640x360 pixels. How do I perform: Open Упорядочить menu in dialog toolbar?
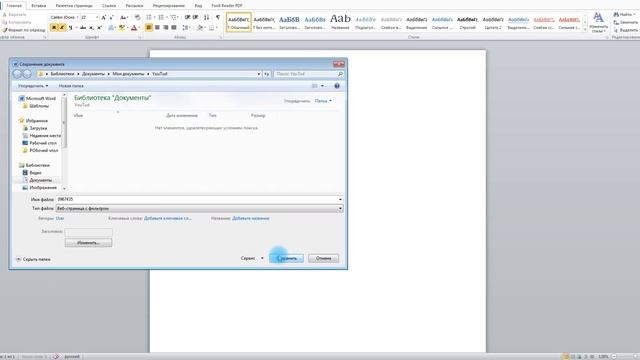33,86
